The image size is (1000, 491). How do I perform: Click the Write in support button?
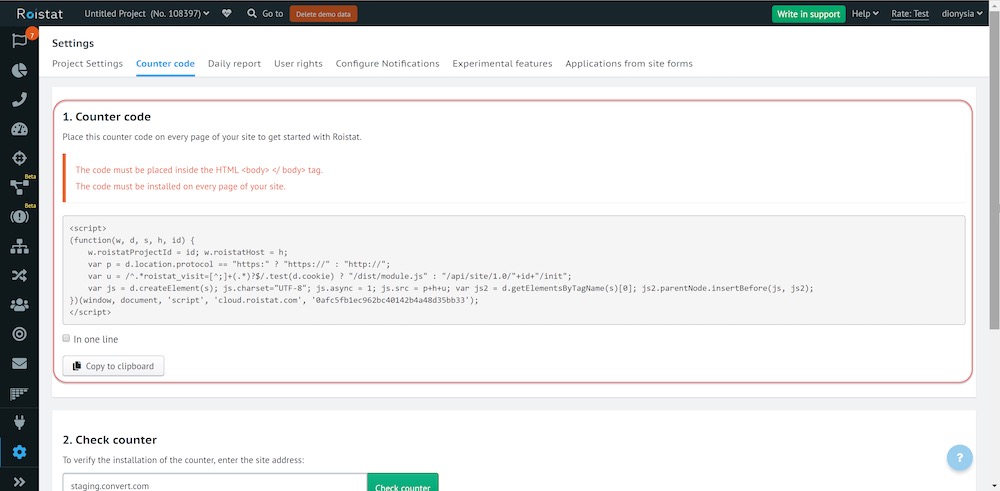[808, 14]
